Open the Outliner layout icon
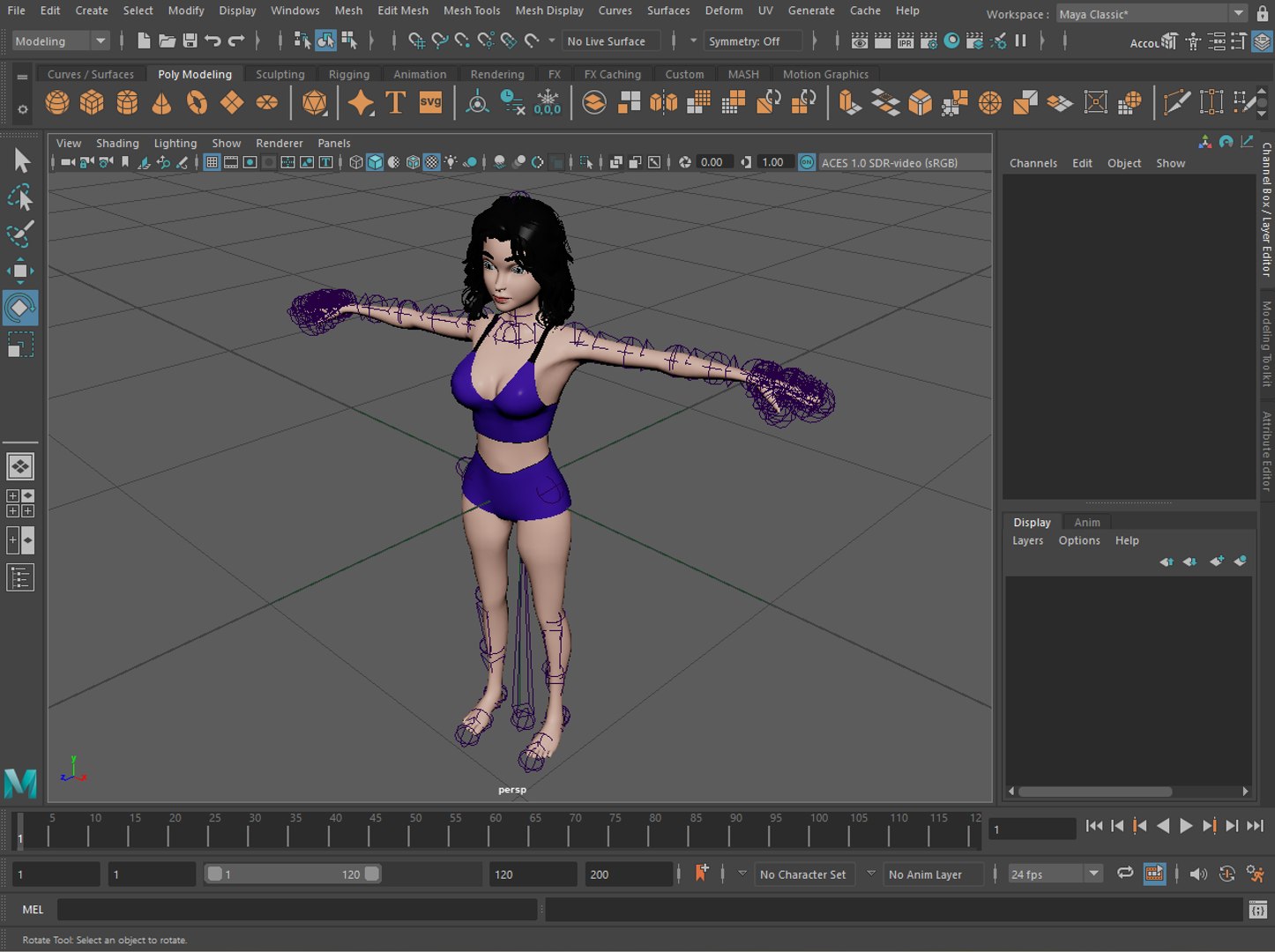Image resolution: width=1275 pixels, height=952 pixels. [x=20, y=578]
